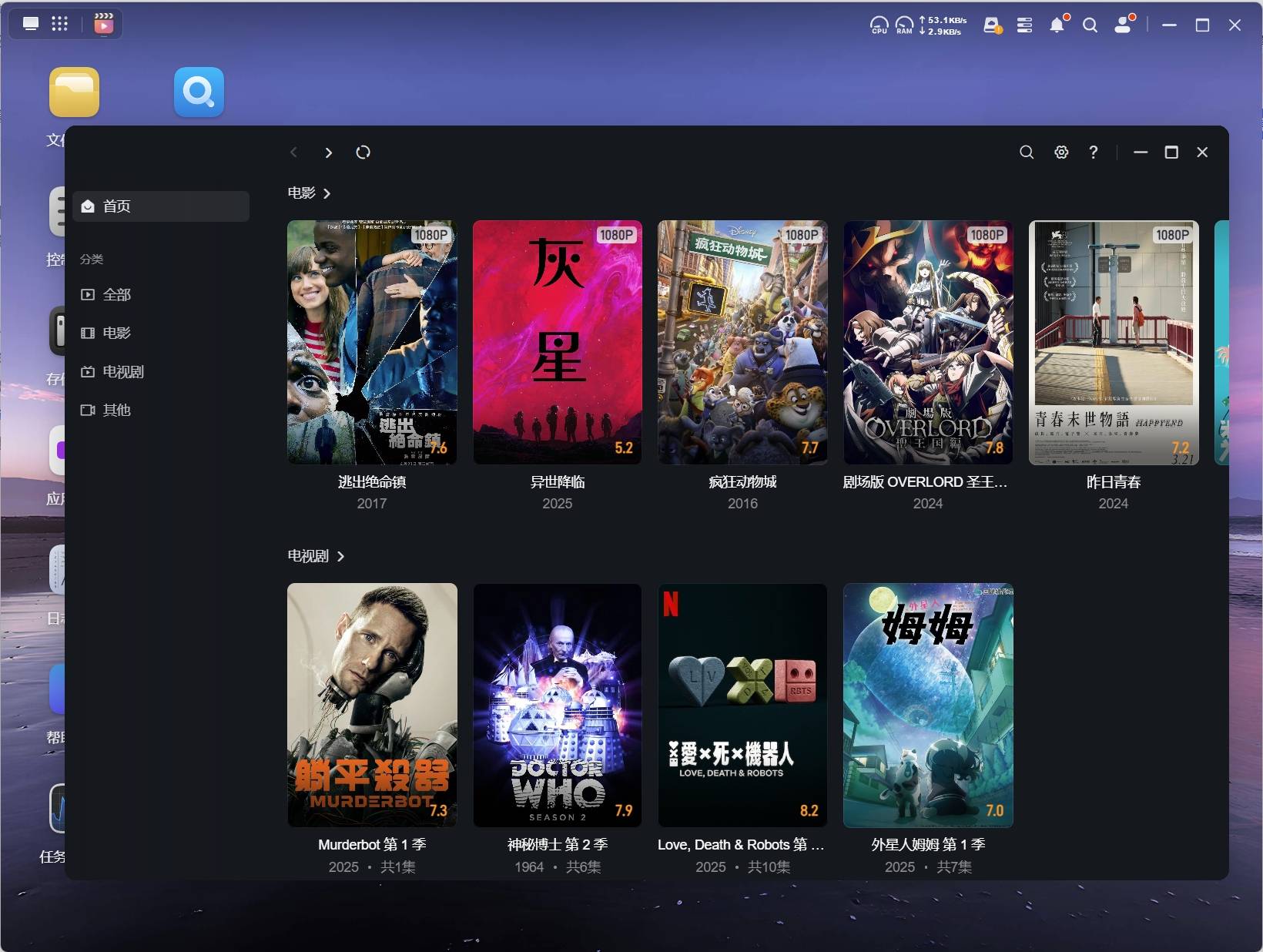This screenshot has height=952, width=1263.
Task: Open the video app settings gear
Action: [x=1061, y=153]
